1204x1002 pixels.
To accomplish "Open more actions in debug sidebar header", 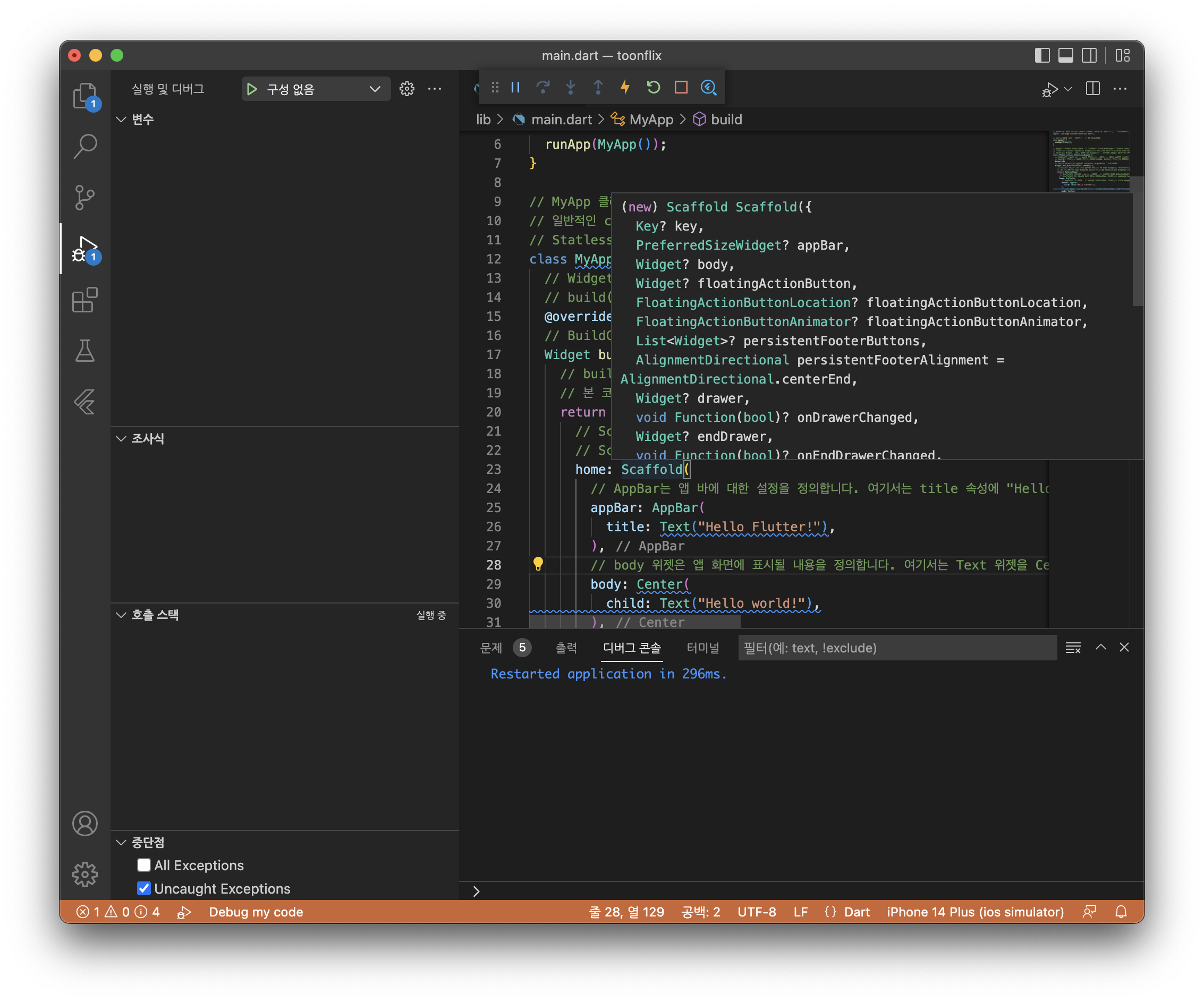I will 435,89.
